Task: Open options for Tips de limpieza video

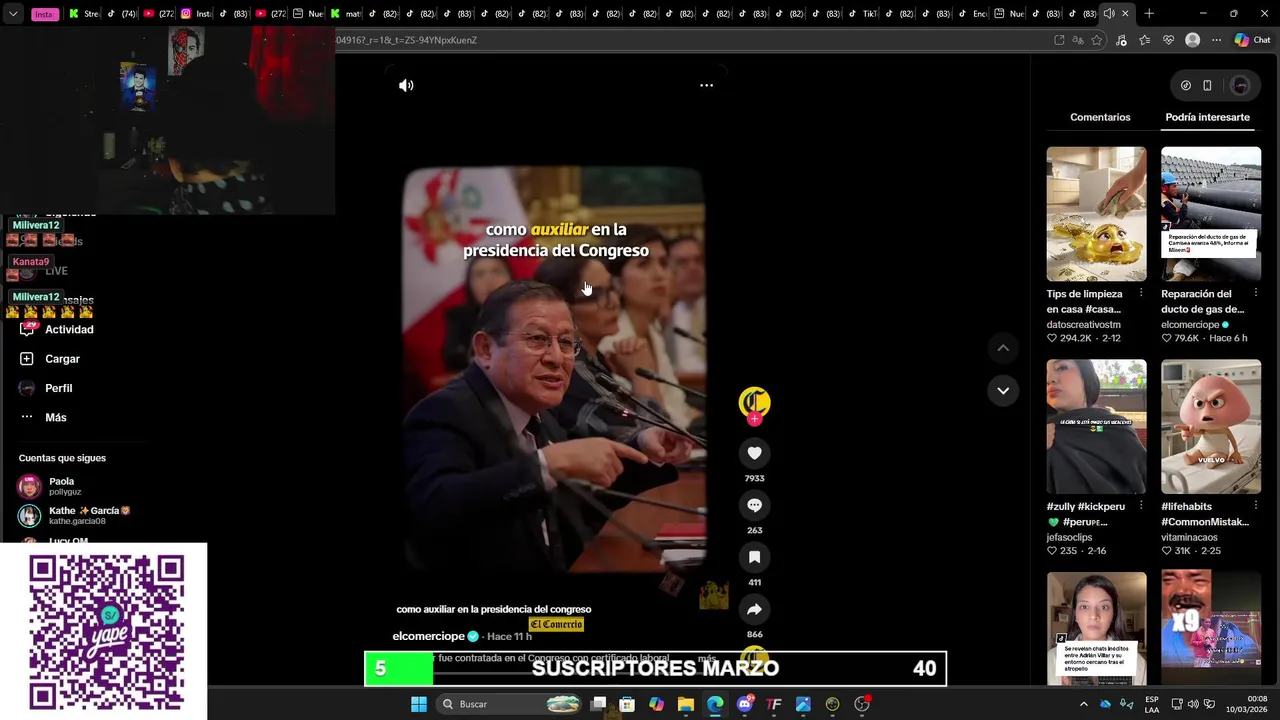Action: [1141, 293]
